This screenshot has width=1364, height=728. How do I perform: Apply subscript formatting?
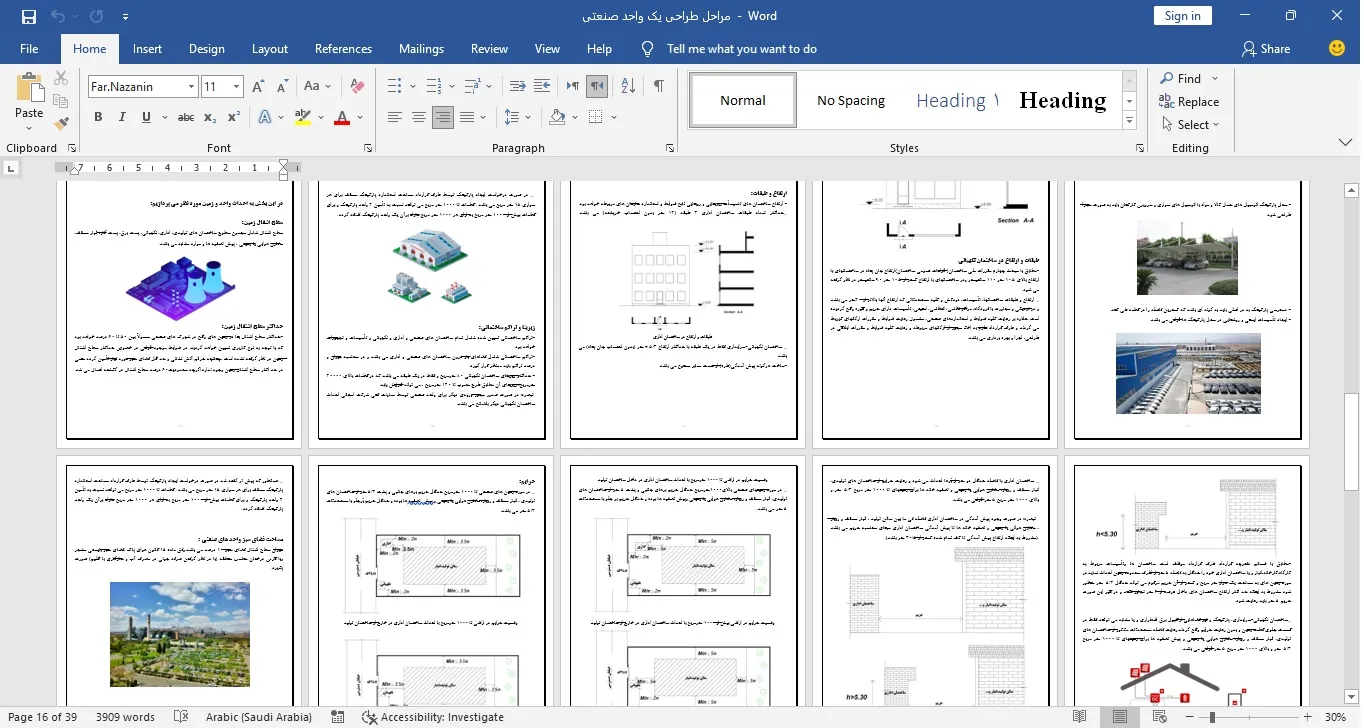pos(211,117)
